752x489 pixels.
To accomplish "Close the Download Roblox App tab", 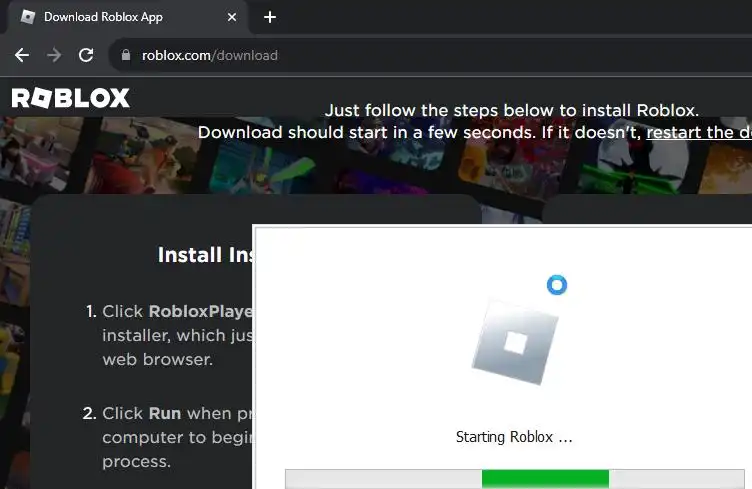I will pos(232,17).
